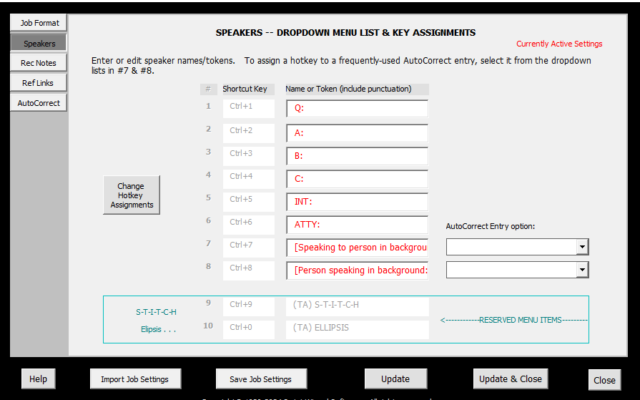
Task: Edit the speaker field containing Q:
Action: click(357, 109)
